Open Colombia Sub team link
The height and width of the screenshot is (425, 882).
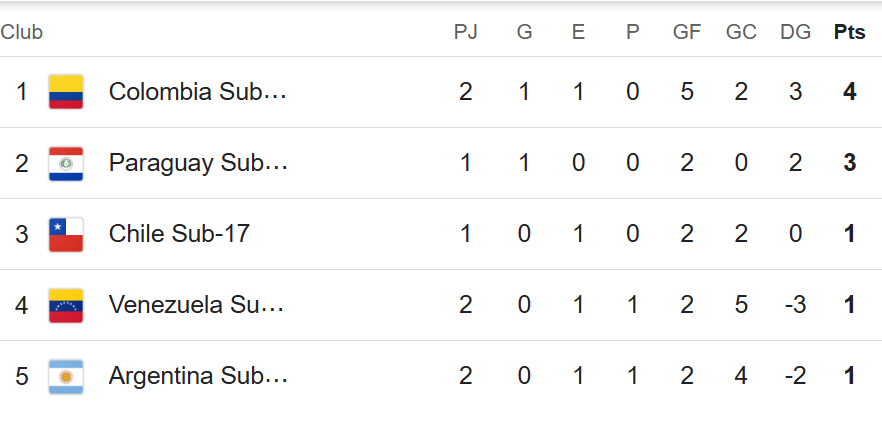point(198,92)
